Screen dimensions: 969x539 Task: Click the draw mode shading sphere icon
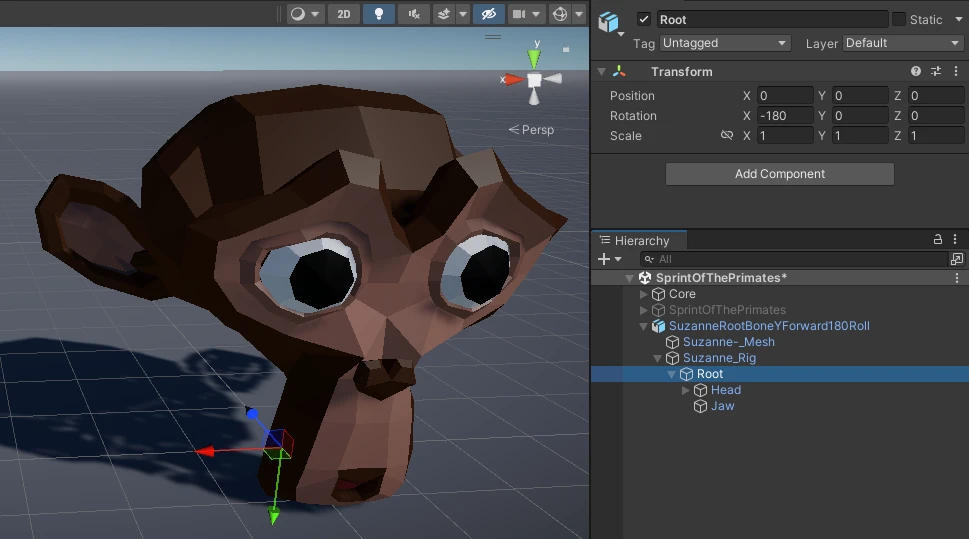[x=298, y=14]
